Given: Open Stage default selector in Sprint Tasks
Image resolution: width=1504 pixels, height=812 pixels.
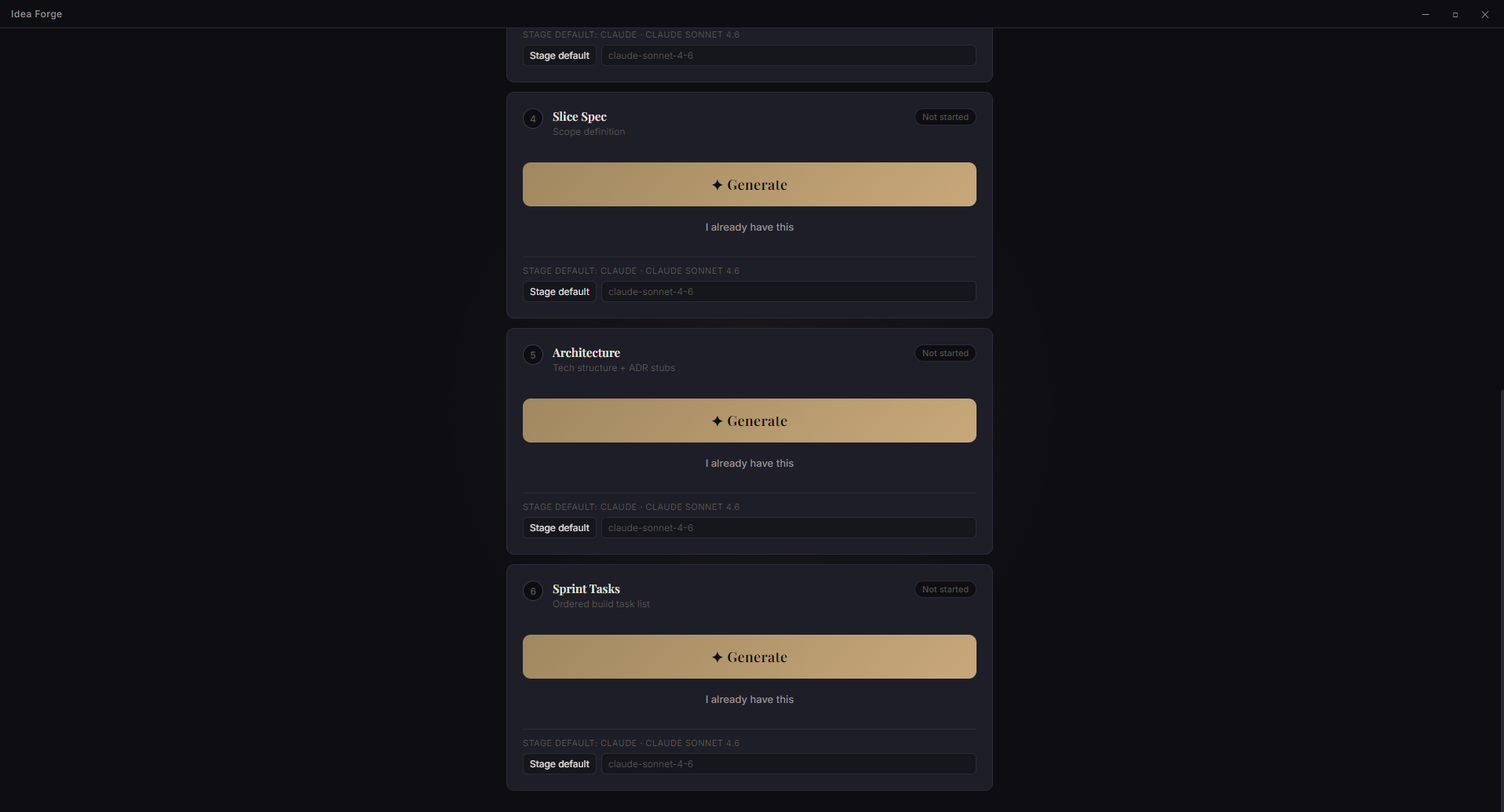Looking at the screenshot, I should (x=559, y=764).
